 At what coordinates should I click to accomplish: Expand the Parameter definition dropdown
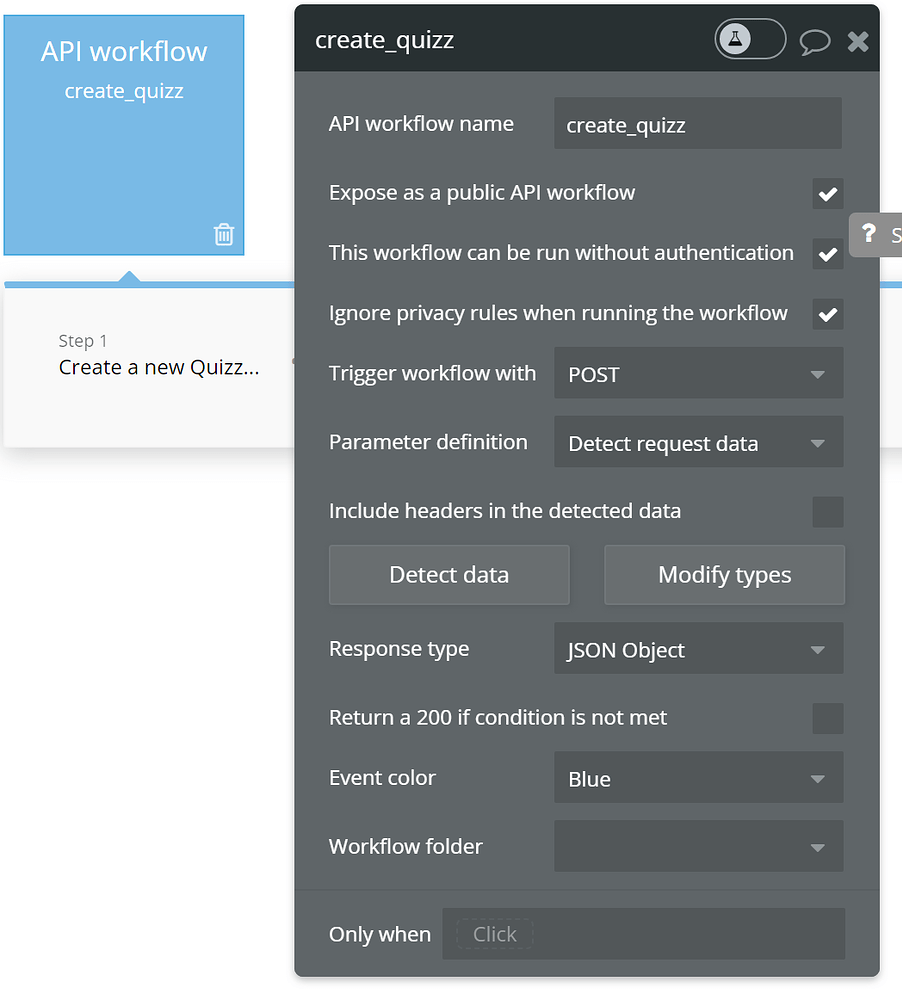click(699, 442)
